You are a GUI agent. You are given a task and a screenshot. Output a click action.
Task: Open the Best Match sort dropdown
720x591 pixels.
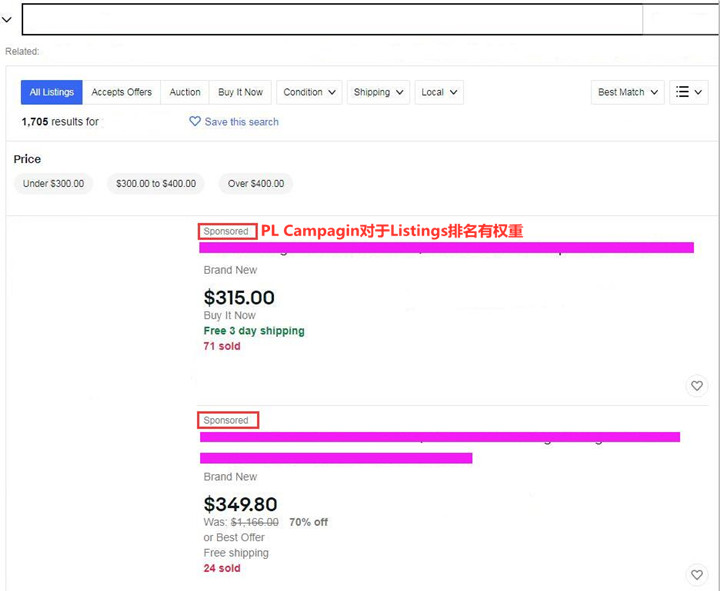[x=628, y=92]
